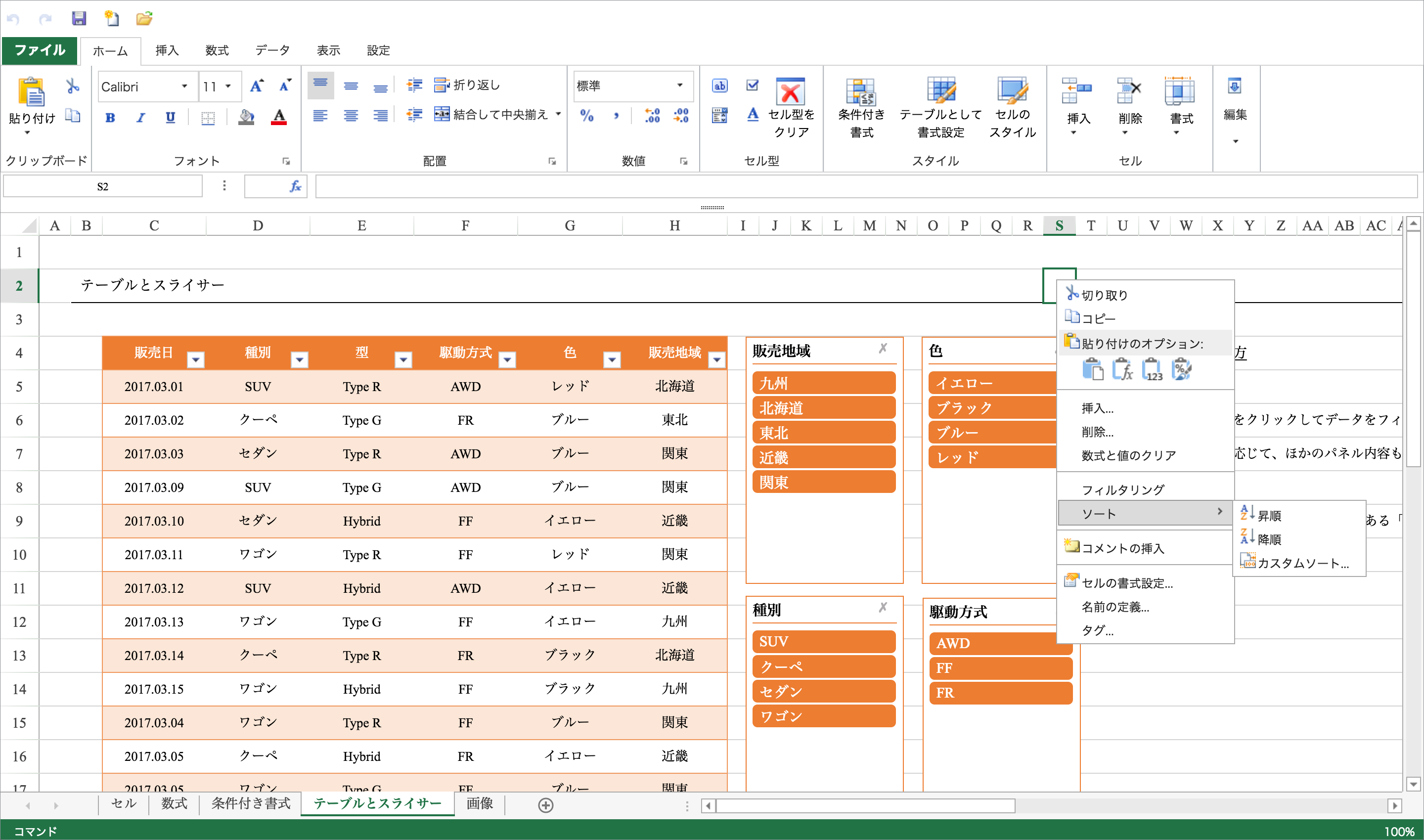The width and height of the screenshot is (1424, 840).
Task: Open a file with the folder icon
Action: (x=144, y=19)
